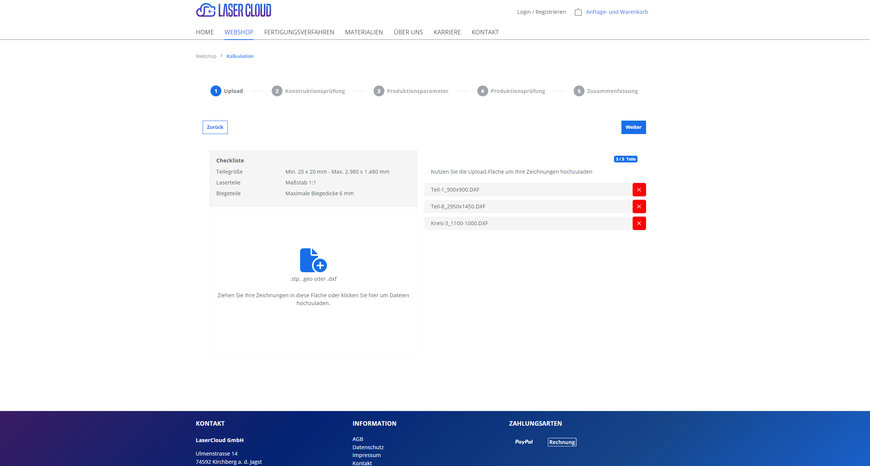
Task: Remove file Kreis-3_1100-1000.DXF
Action: 639,223
